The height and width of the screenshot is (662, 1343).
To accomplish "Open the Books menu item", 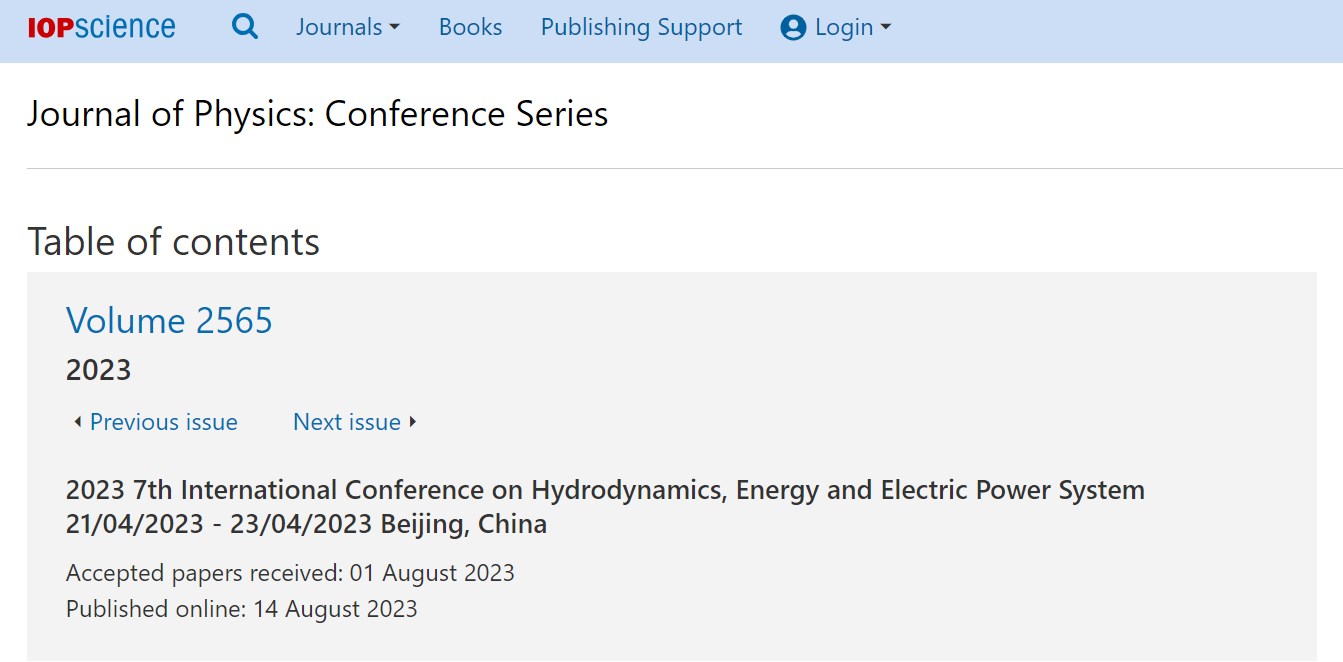I will [470, 27].
